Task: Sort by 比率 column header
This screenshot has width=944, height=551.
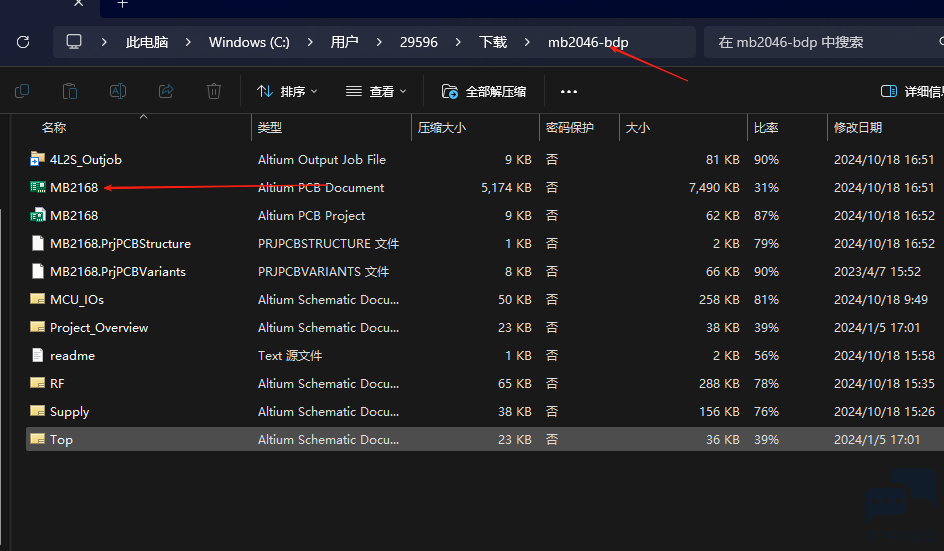Action: coord(766,128)
